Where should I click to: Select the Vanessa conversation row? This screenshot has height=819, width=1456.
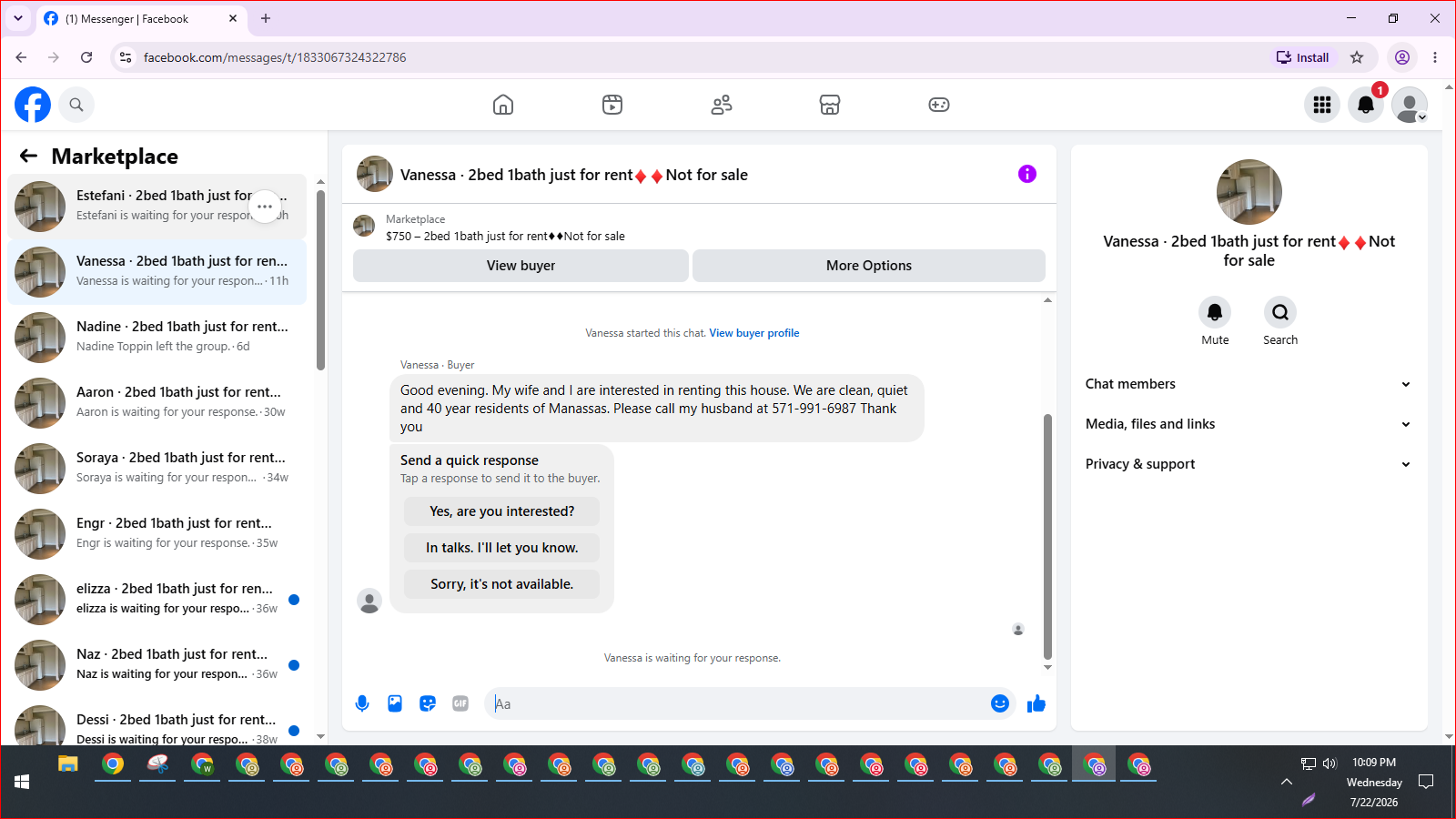[157, 272]
